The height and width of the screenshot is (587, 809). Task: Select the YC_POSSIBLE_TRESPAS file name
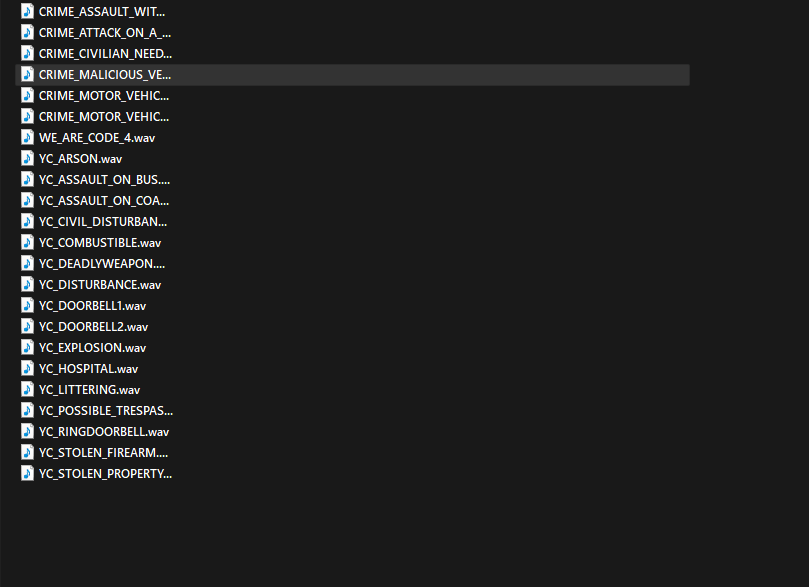pos(105,410)
